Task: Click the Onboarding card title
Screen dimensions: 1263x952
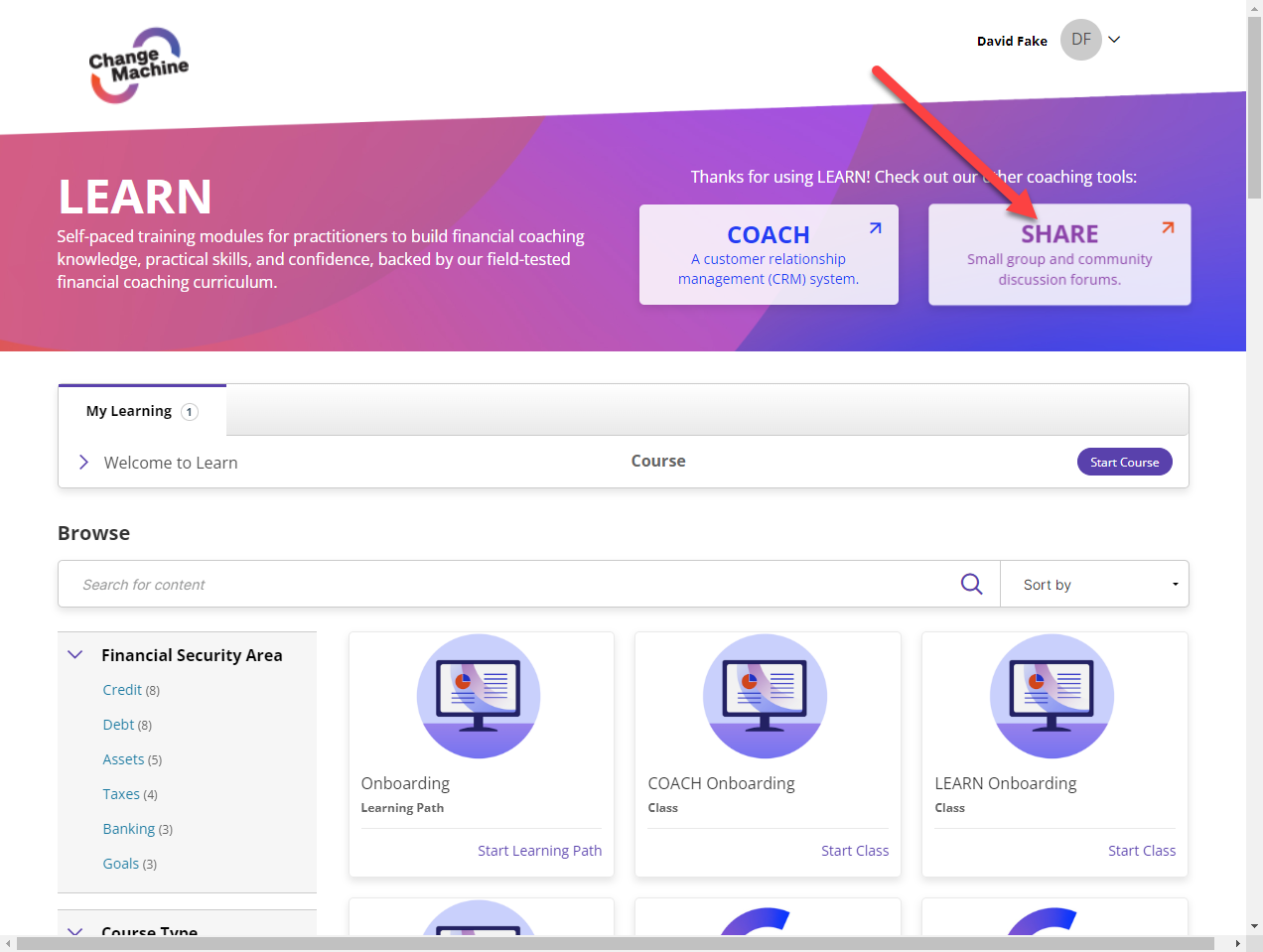Action: click(x=405, y=783)
